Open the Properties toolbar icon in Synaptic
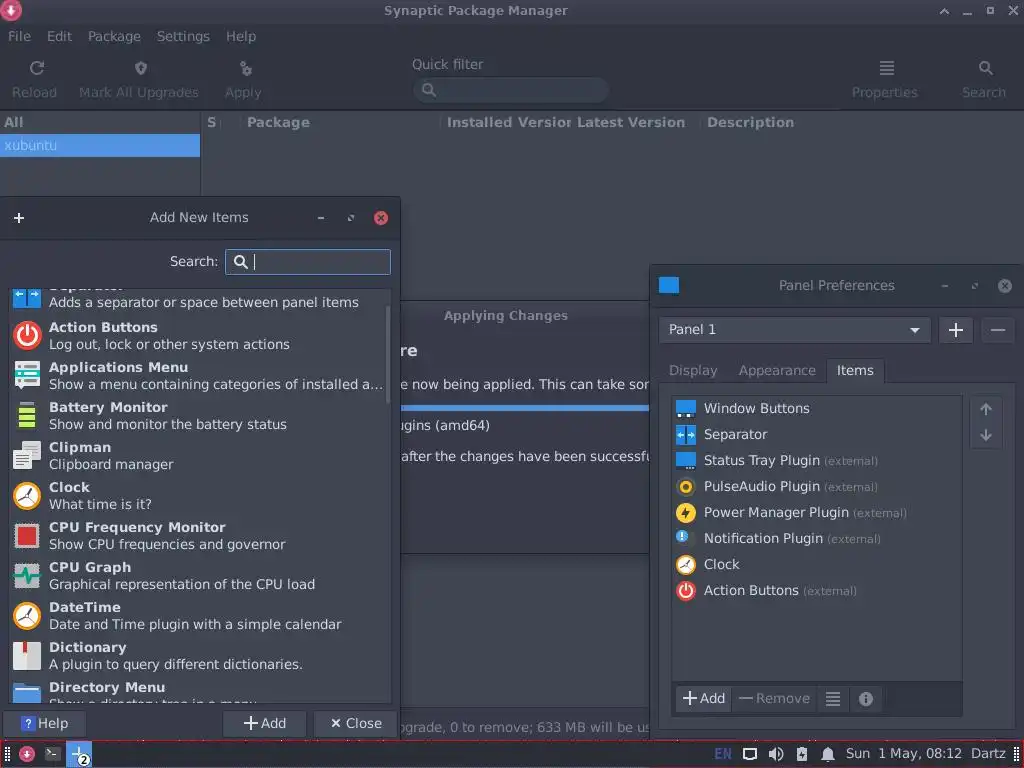The image size is (1024, 768). click(x=886, y=68)
